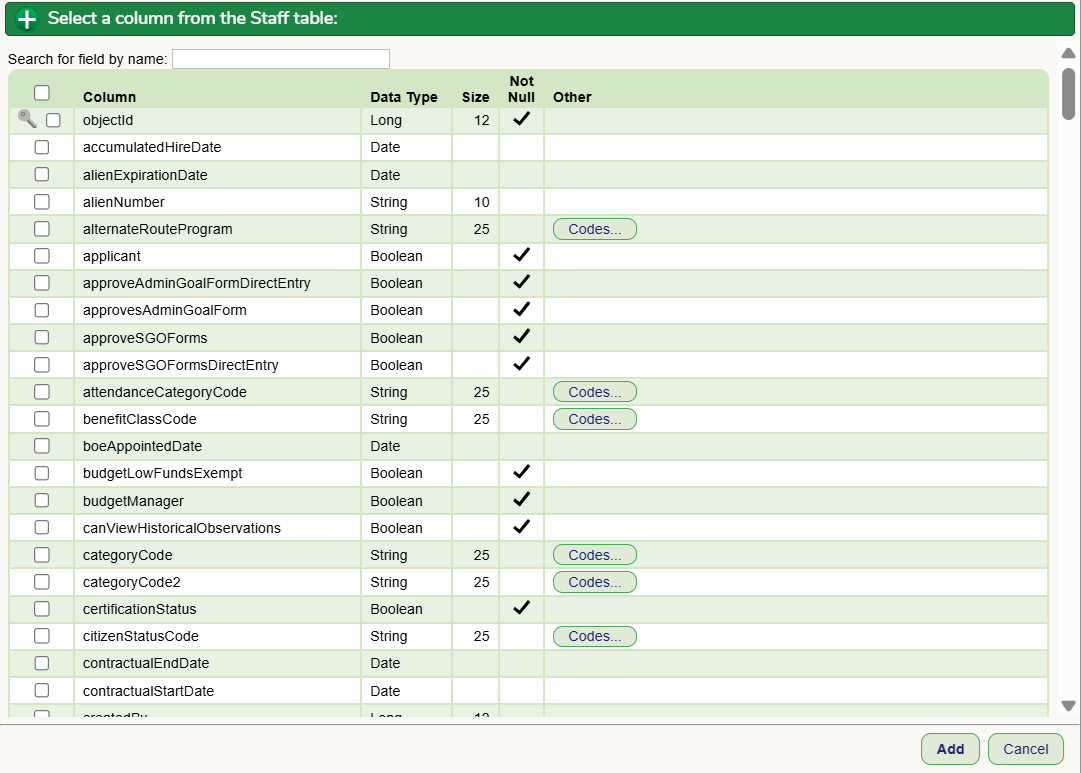Click the Size header label
The height and width of the screenshot is (773, 1081).
(476, 97)
